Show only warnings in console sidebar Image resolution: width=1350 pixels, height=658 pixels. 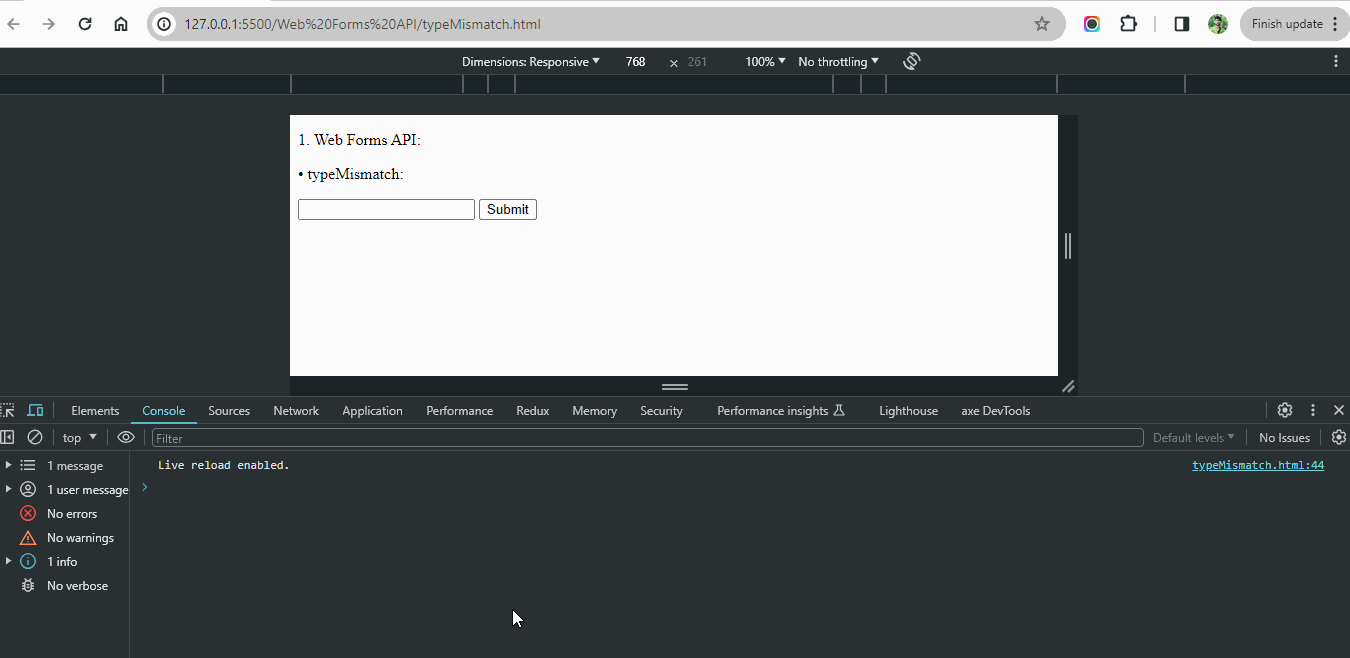80,537
